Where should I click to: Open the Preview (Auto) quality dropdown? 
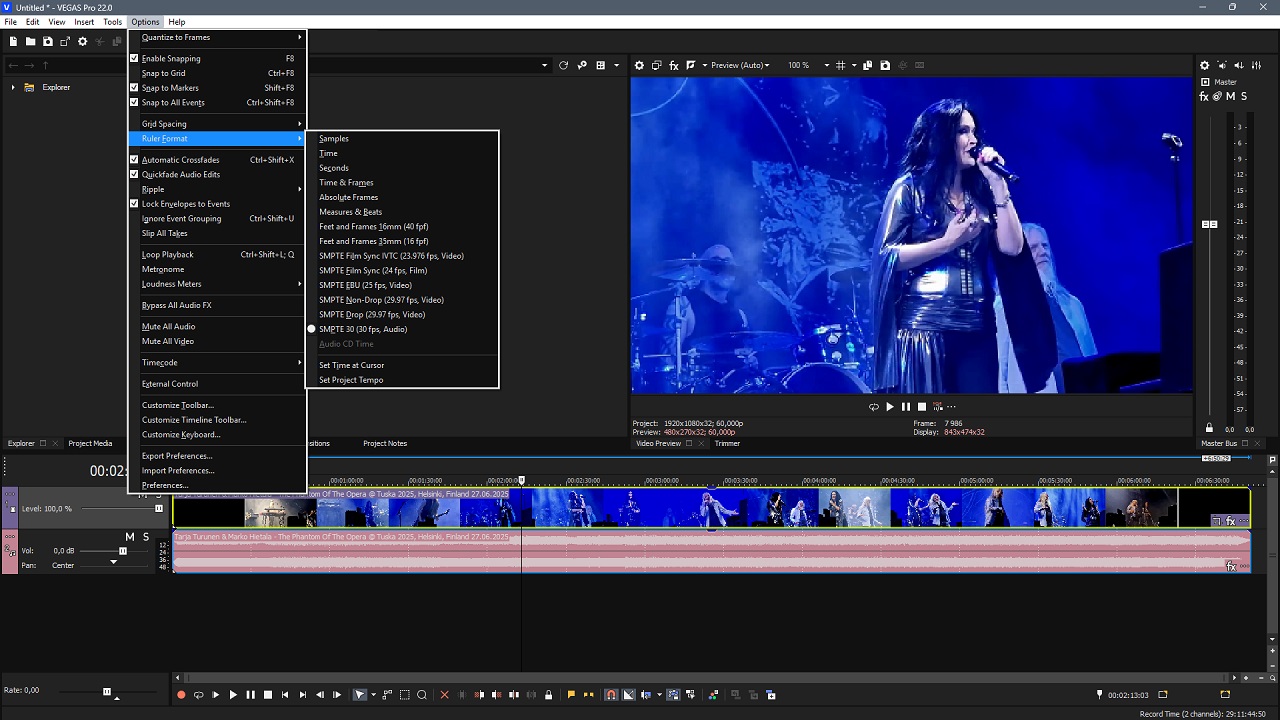(740, 66)
